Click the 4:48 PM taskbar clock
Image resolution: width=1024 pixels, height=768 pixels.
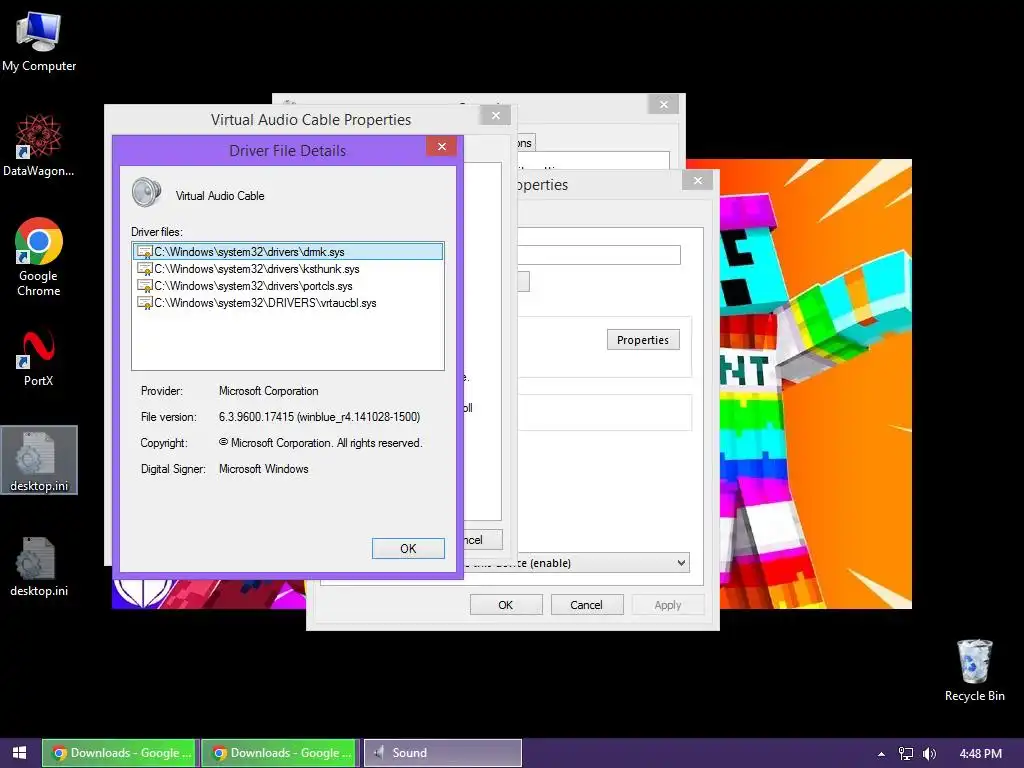pyautogui.click(x=980, y=754)
